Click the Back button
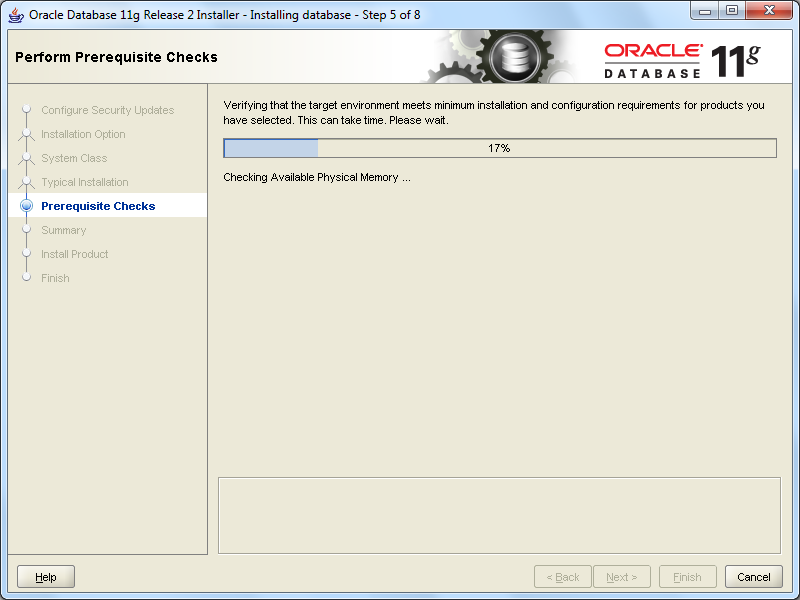Image resolution: width=800 pixels, height=600 pixels. point(562,577)
